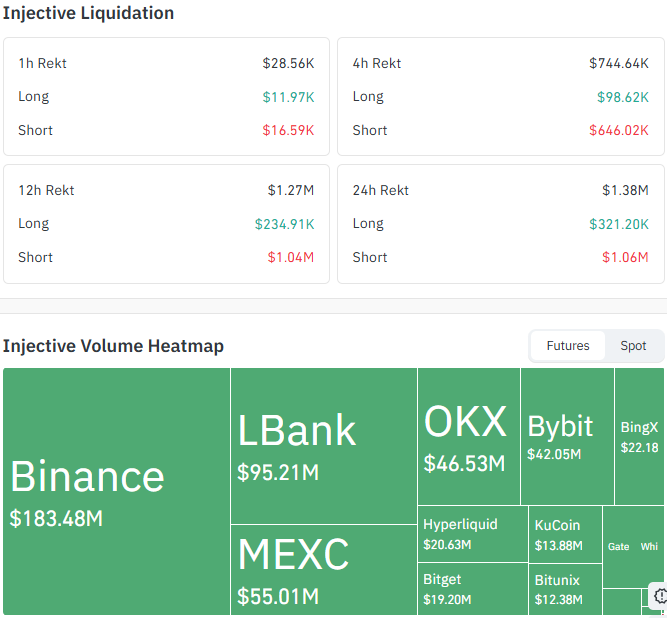Viewport: 667px width, 618px height.
Task: Select the KuCoin heatmap tile
Action: [x=565, y=535]
